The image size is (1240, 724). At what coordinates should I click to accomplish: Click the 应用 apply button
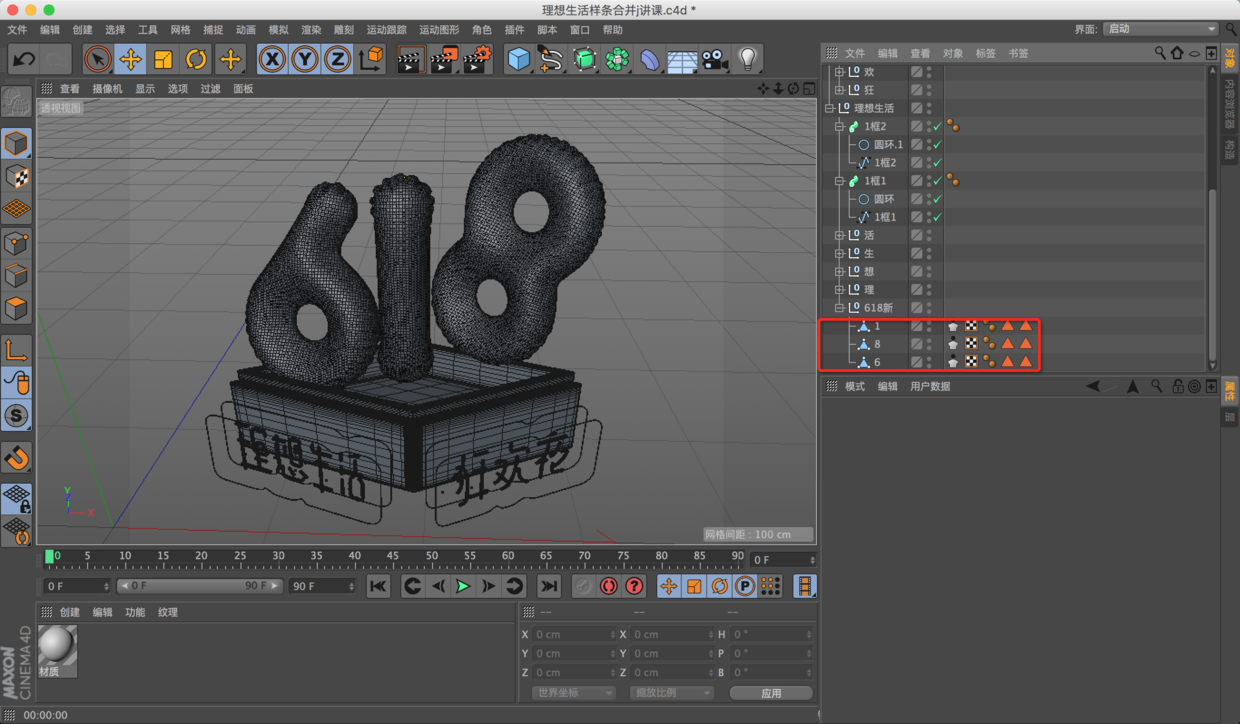(770, 693)
